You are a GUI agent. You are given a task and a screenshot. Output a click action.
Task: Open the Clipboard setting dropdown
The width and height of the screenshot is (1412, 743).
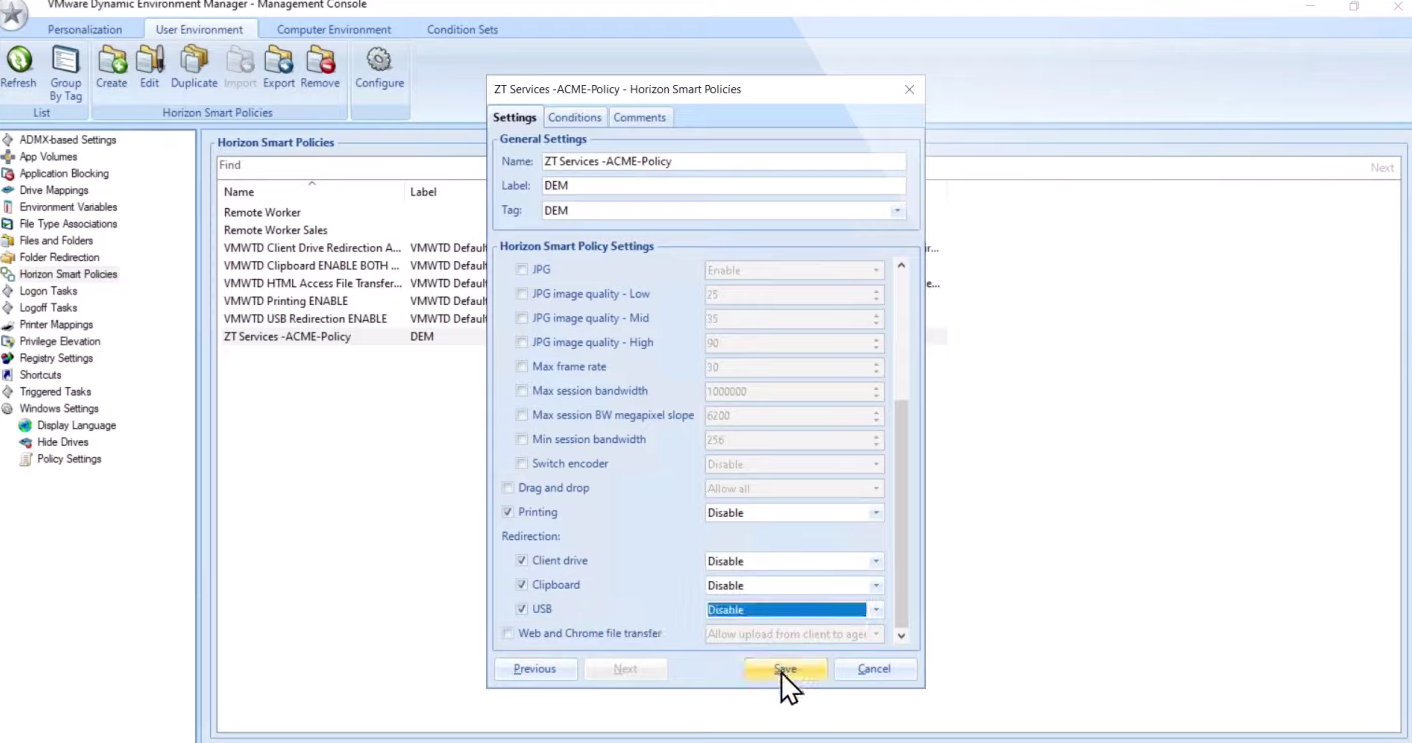point(876,586)
